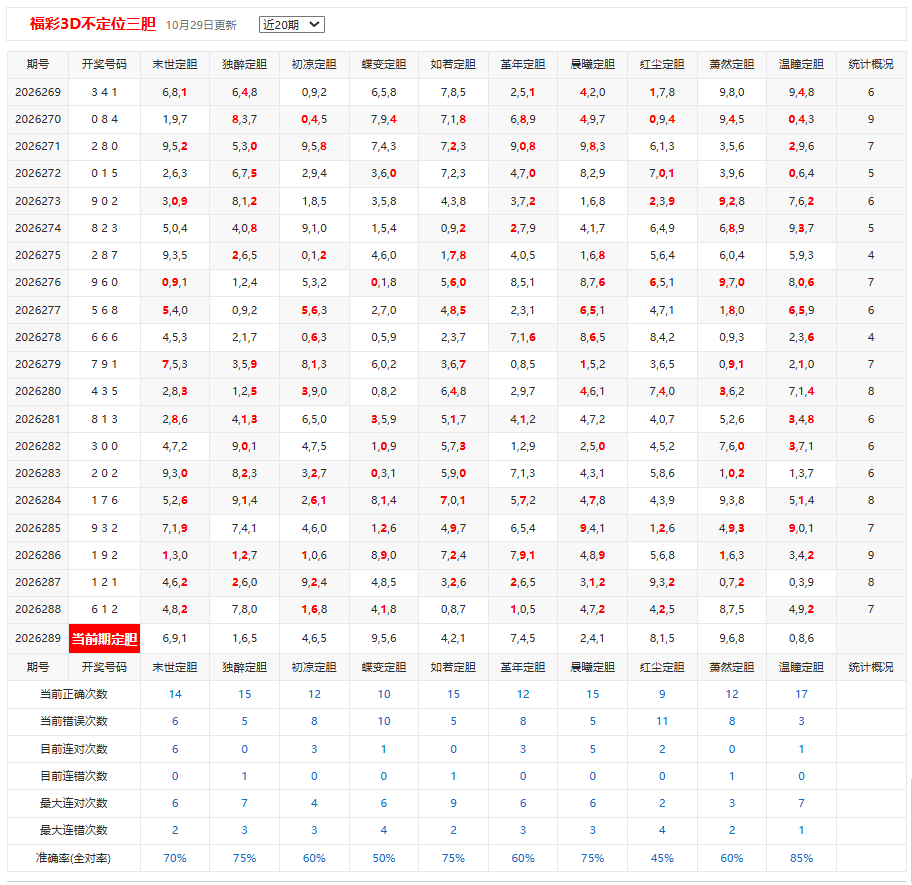The height and width of the screenshot is (885, 912).
Task: Click period number 2026286
Action: point(38,555)
